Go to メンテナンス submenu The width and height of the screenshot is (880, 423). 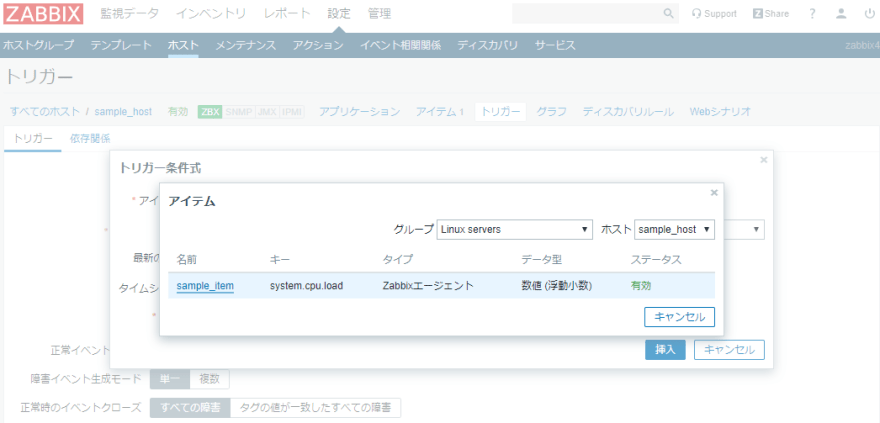(245, 45)
